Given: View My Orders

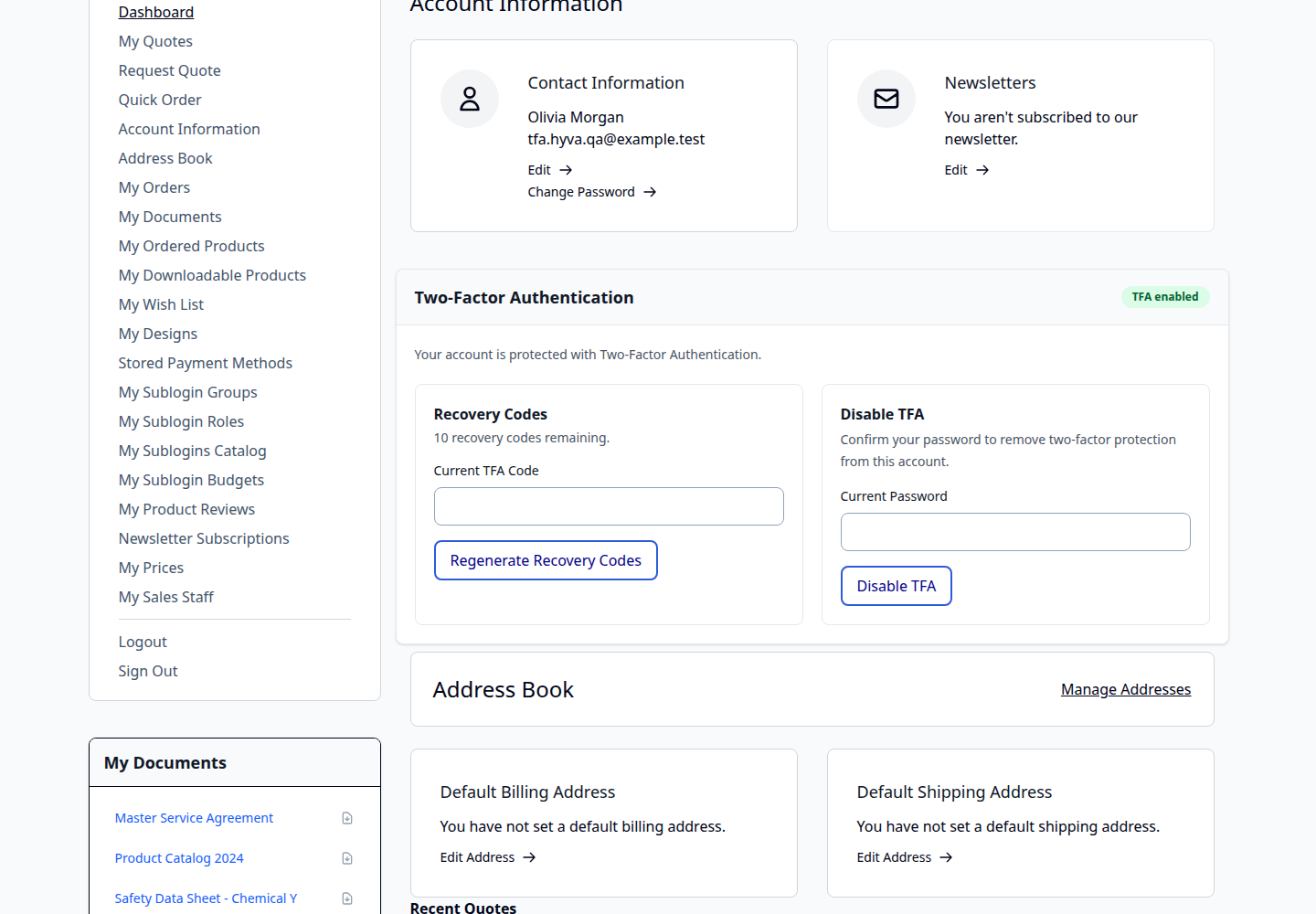Looking at the screenshot, I should [154, 187].
